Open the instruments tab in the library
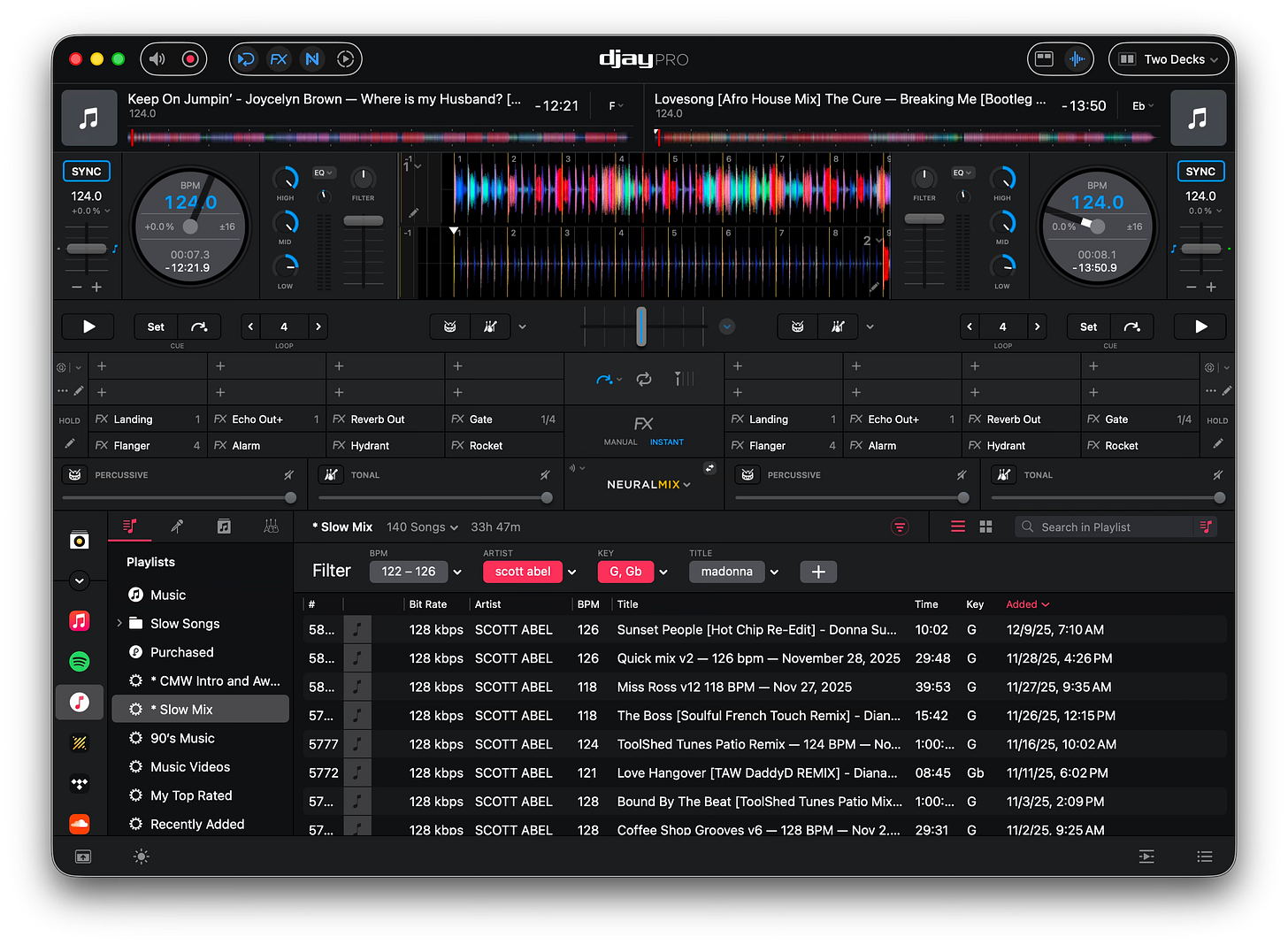This screenshot has height=945, width=1288. pos(271,526)
